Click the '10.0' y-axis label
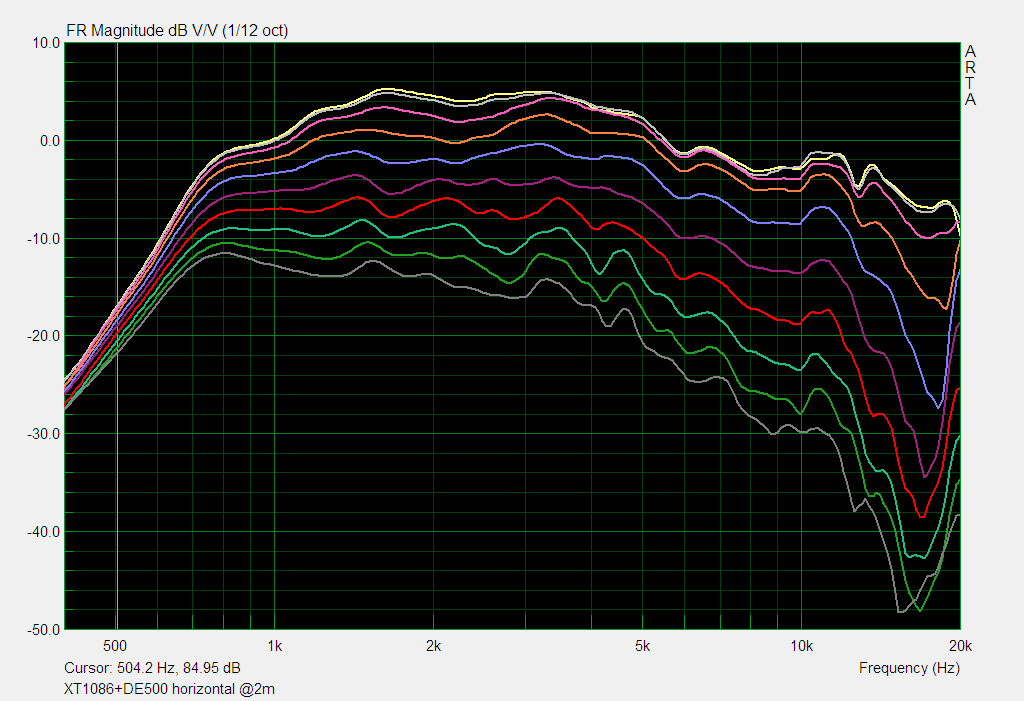This screenshot has width=1024, height=701. 46,43
